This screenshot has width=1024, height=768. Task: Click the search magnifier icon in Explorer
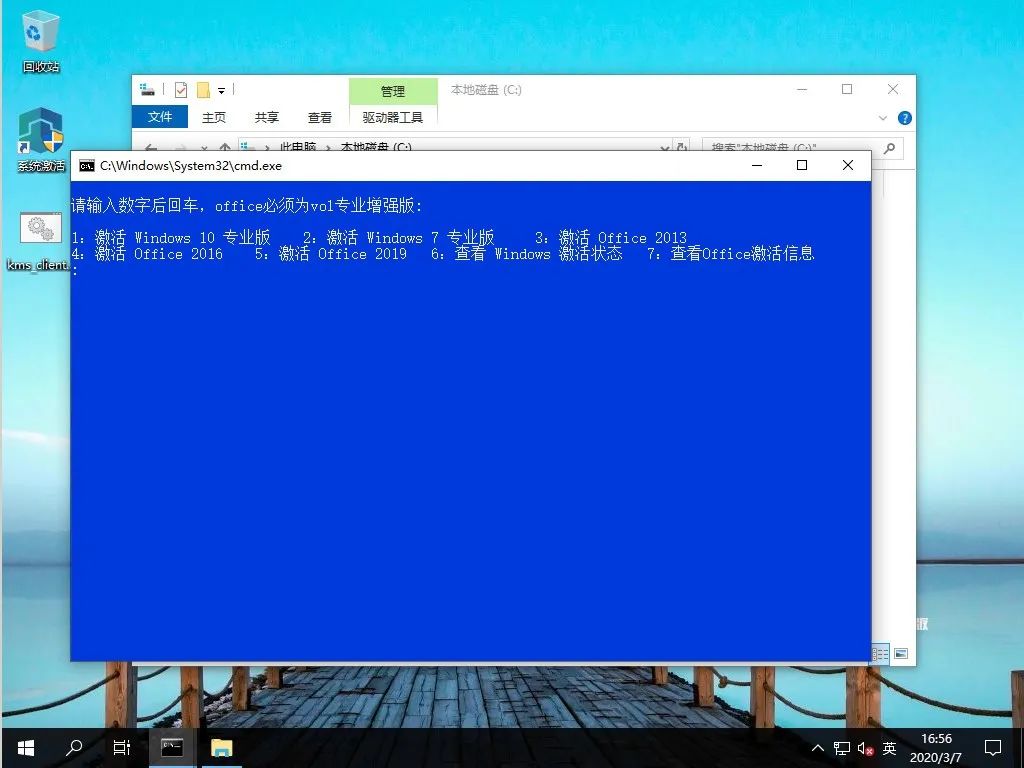889,148
